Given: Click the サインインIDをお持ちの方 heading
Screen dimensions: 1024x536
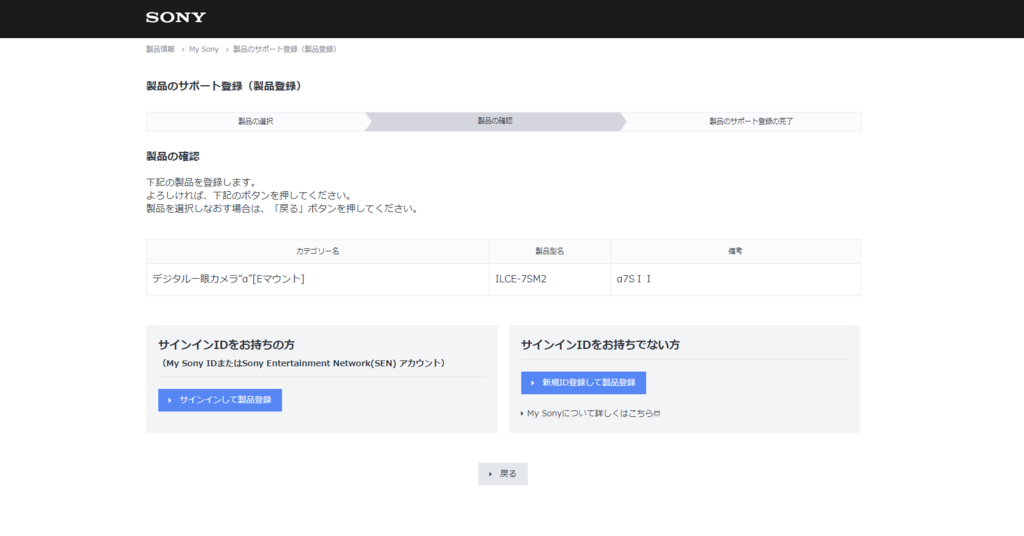Looking at the screenshot, I should [227, 345].
